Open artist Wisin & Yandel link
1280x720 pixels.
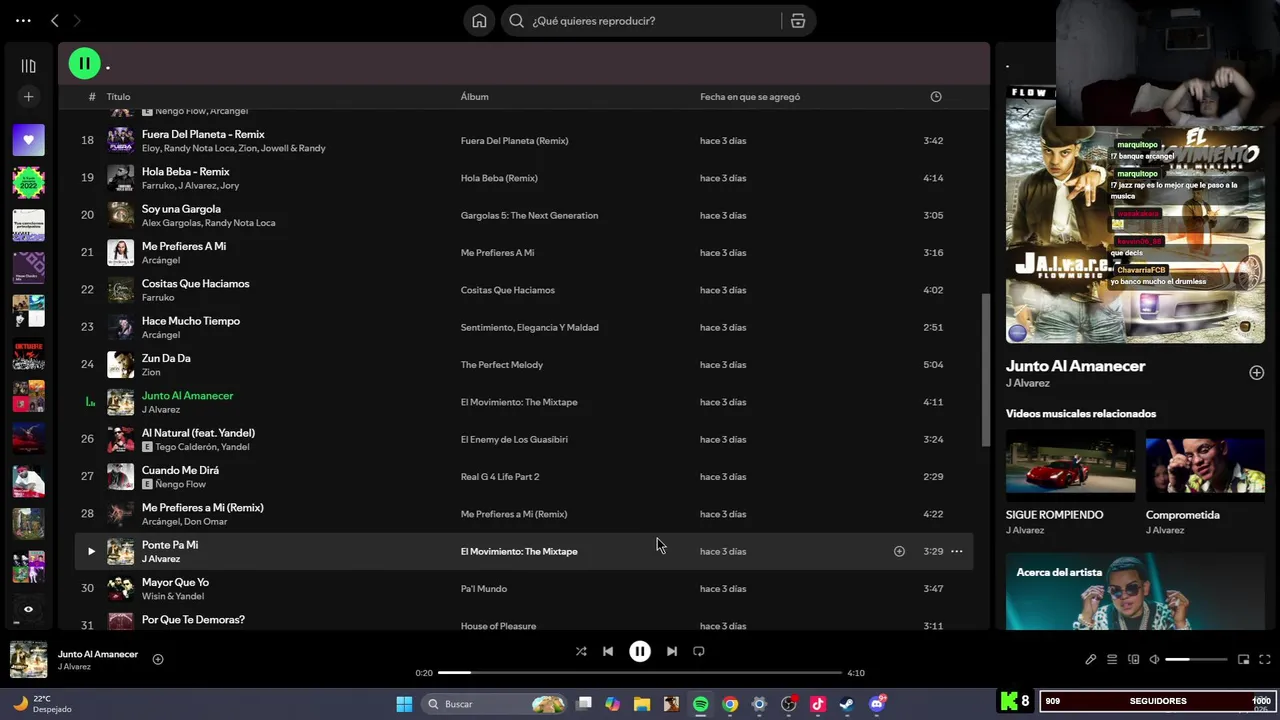click(x=173, y=597)
